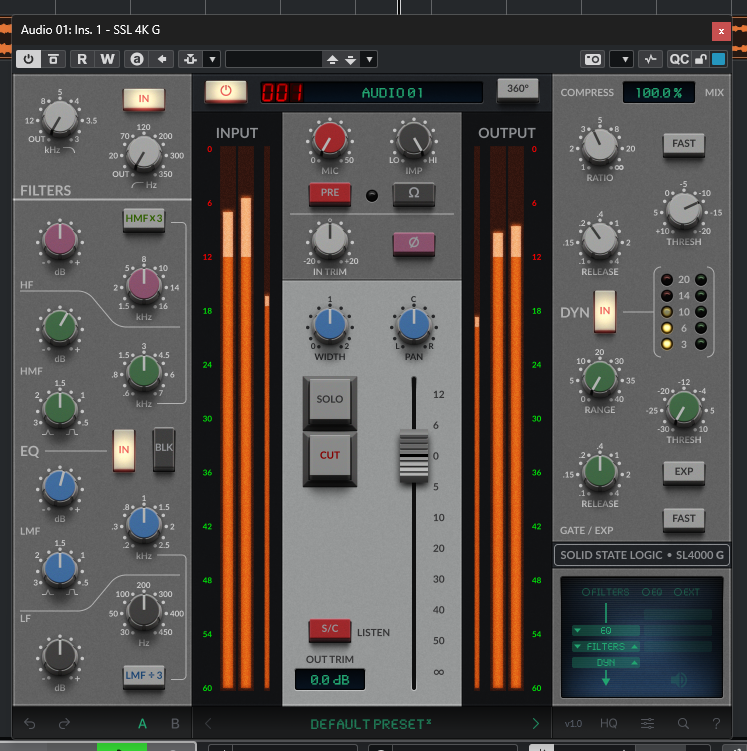Toggle the gate FAST button
Viewport: 747px width, 751px height.
click(x=683, y=520)
